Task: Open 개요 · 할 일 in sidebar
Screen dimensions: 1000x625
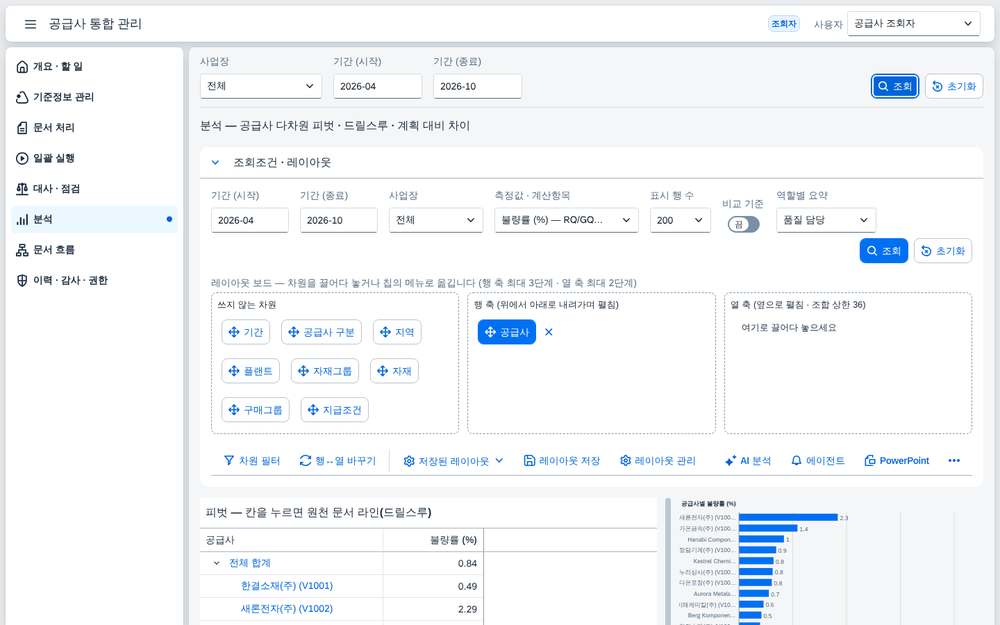Action: [94, 66]
